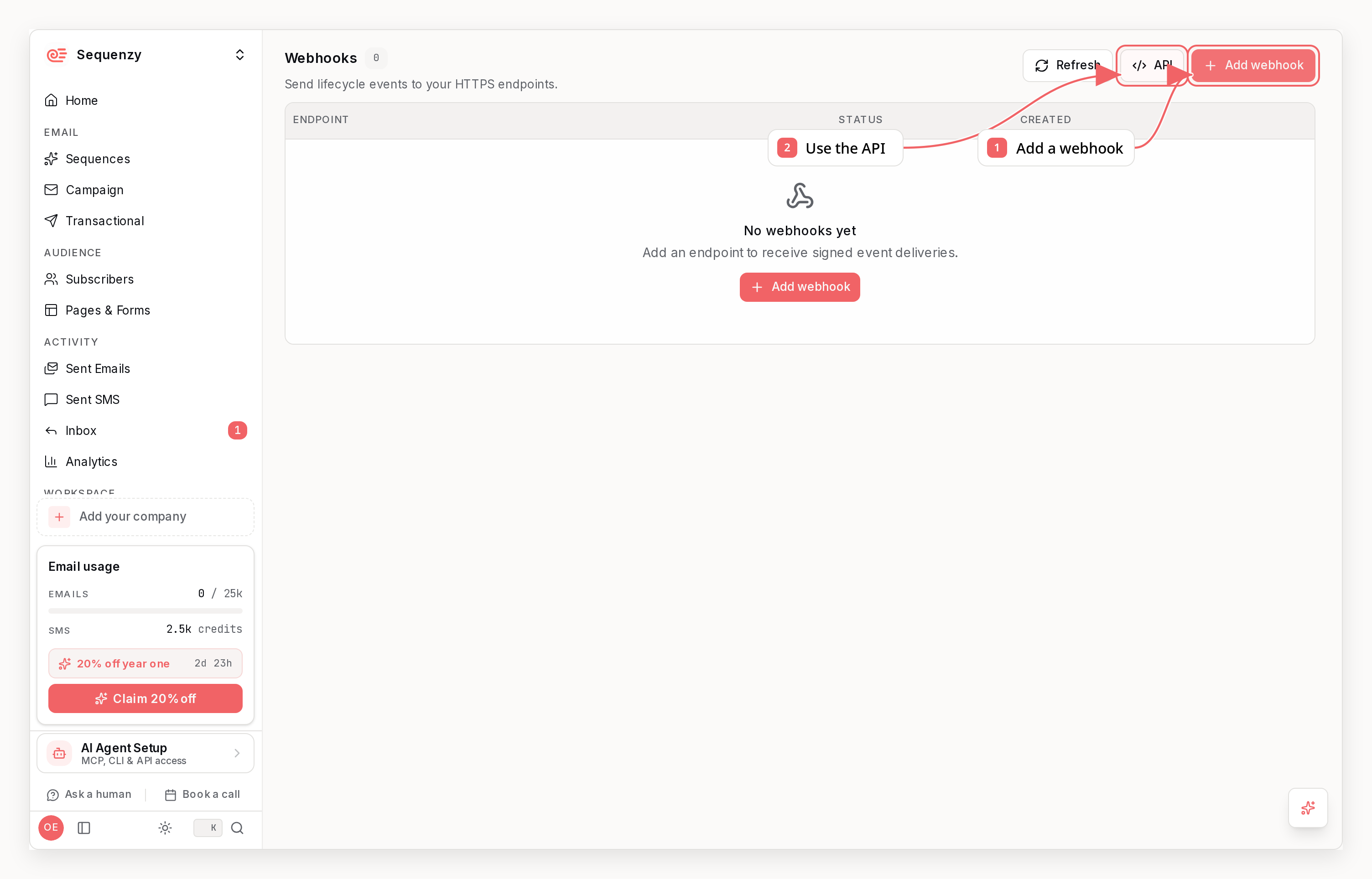Click the Inbox unread count badge

(238, 430)
